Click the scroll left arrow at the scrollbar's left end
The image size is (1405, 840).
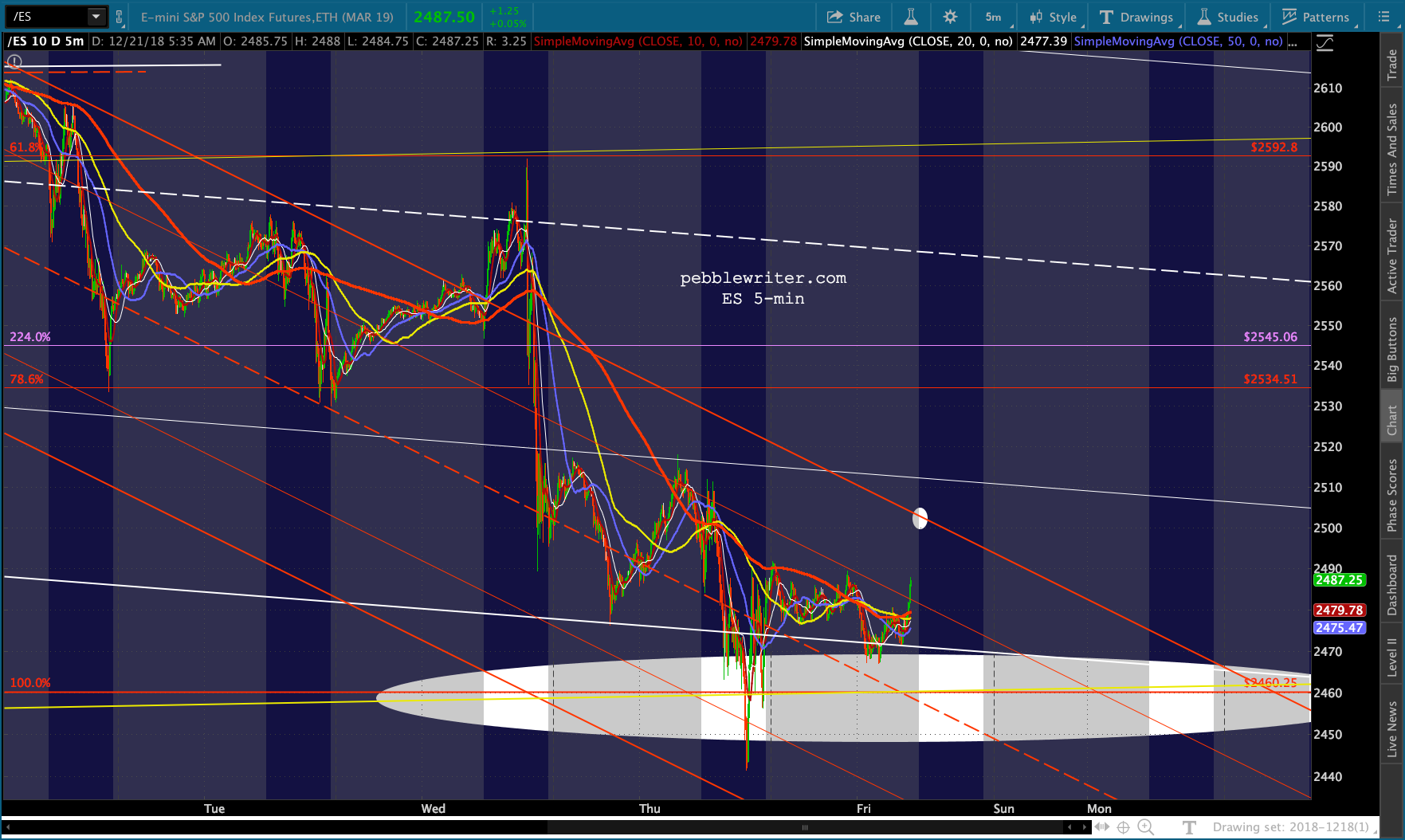(8, 827)
